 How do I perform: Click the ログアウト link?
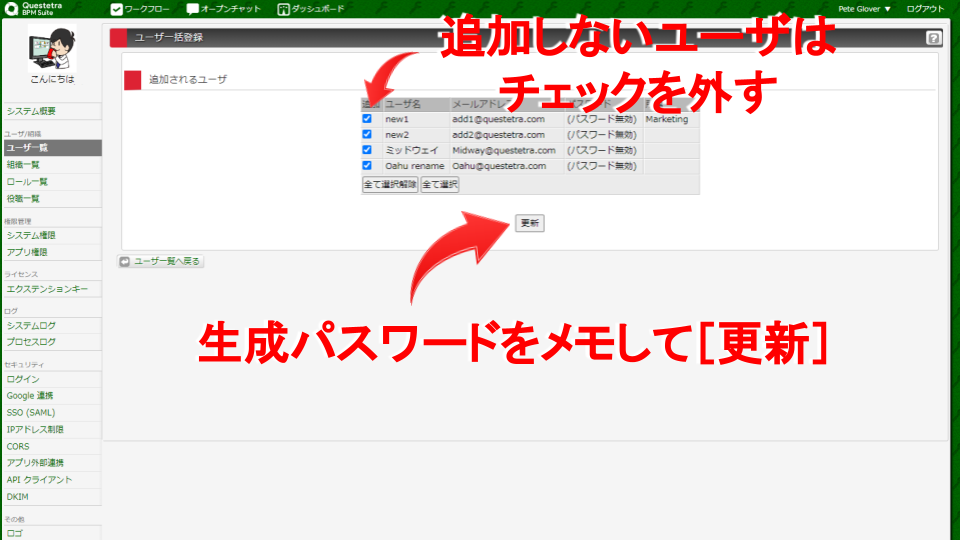click(924, 9)
